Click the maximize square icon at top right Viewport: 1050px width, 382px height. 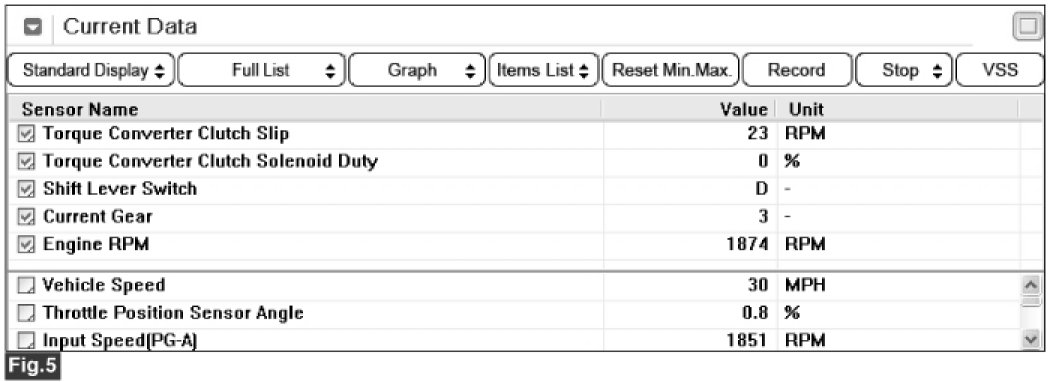[x=1026, y=27]
